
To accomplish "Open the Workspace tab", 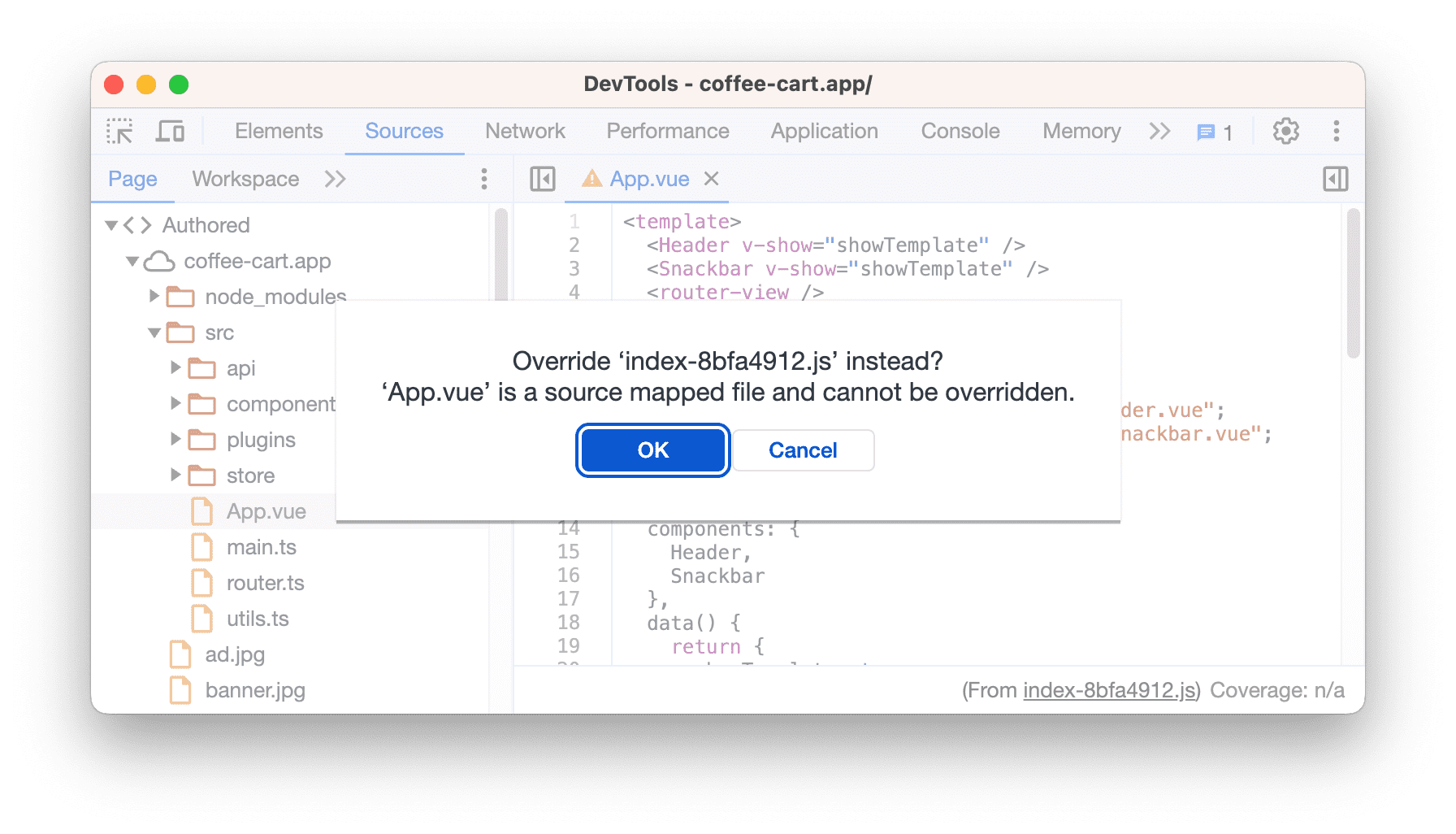I will (245, 179).
